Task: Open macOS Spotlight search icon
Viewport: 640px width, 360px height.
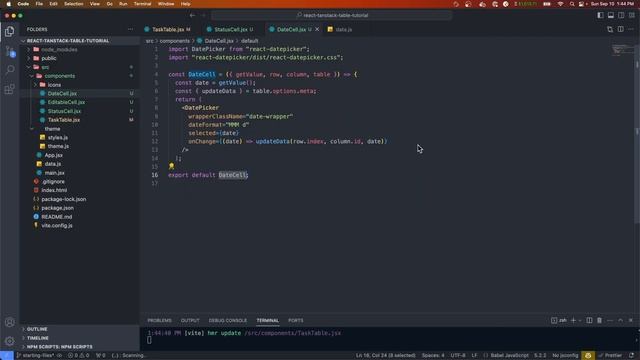Action: [x=572, y=4]
